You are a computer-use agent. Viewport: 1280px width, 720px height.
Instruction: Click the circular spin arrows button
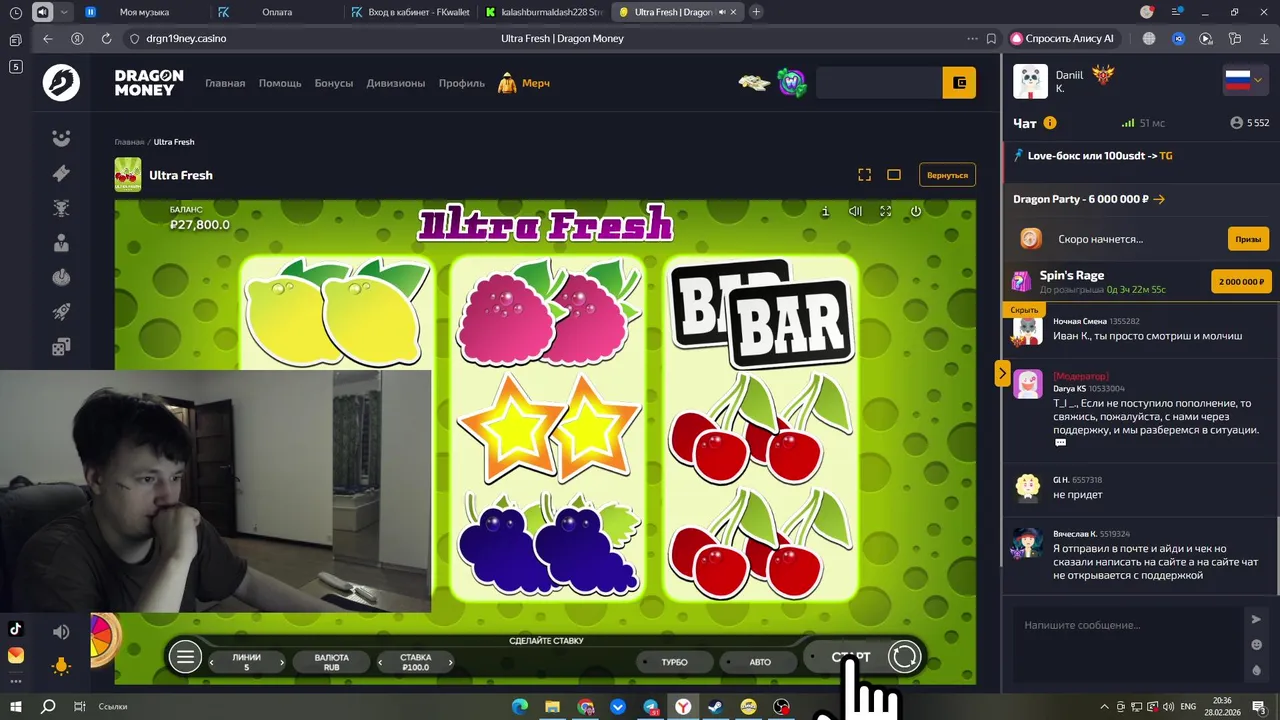pyautogui.click(x=904, y=657)
